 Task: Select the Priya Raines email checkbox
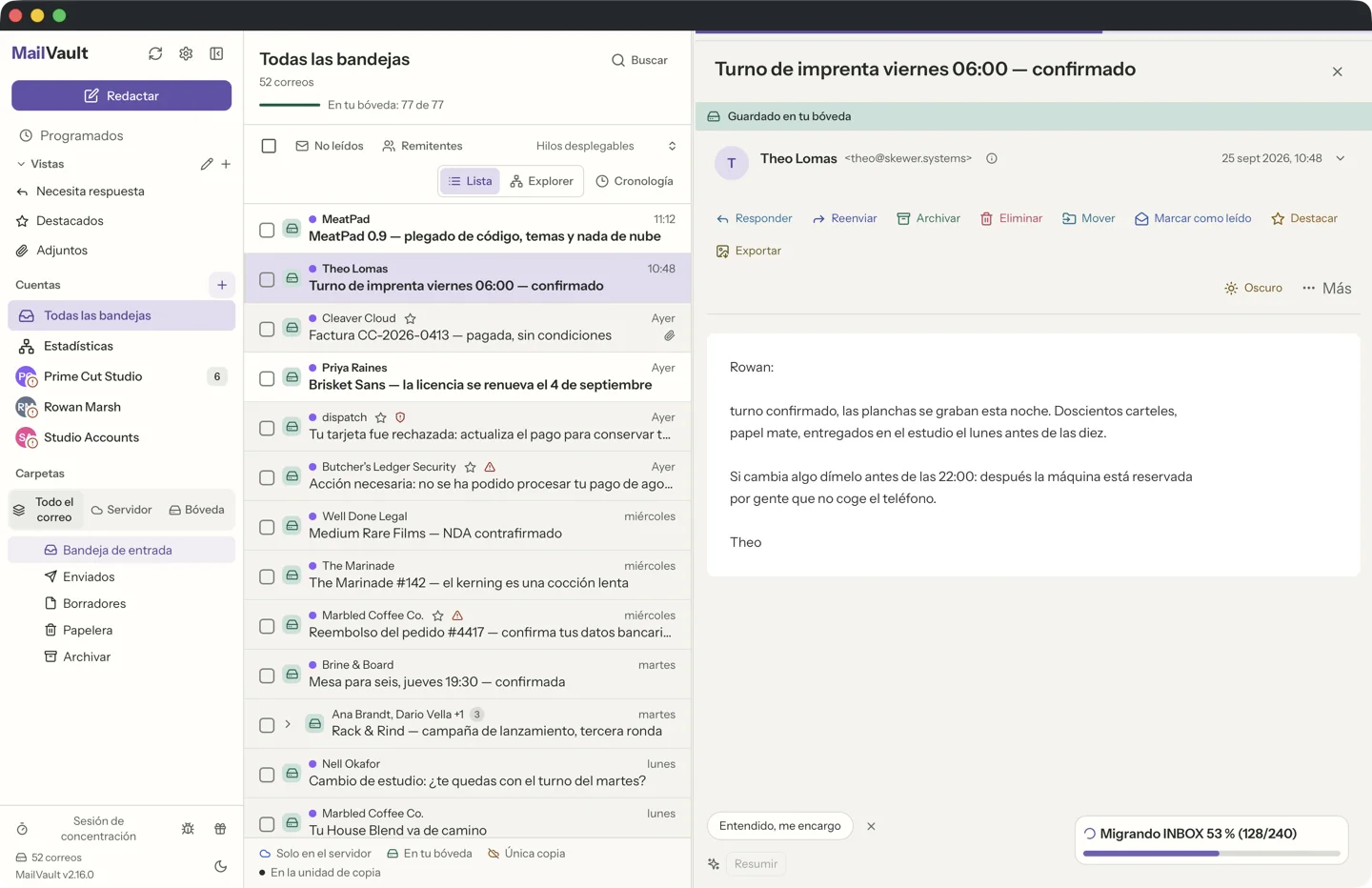coord(267,378)
